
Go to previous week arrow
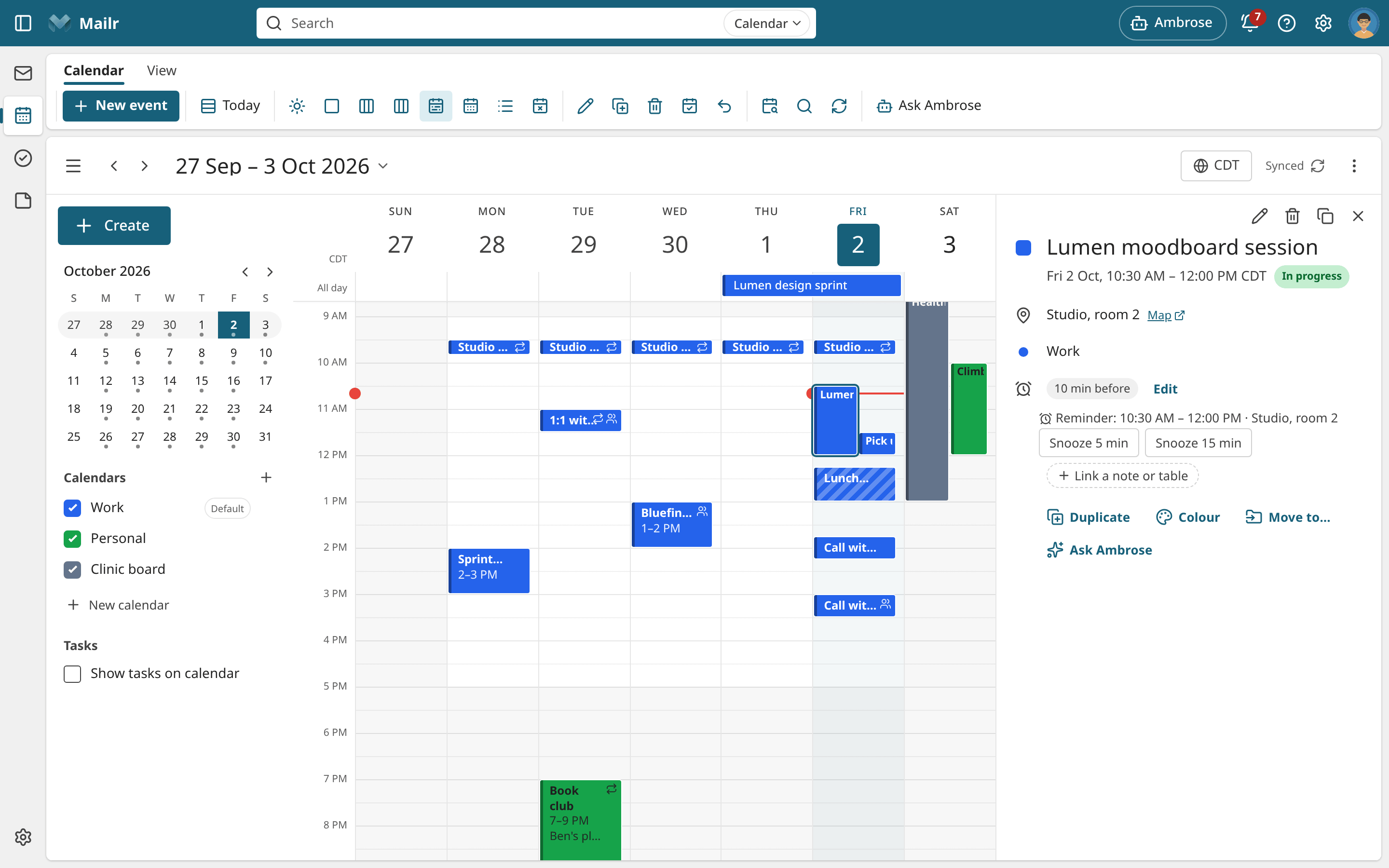[114, 166]
